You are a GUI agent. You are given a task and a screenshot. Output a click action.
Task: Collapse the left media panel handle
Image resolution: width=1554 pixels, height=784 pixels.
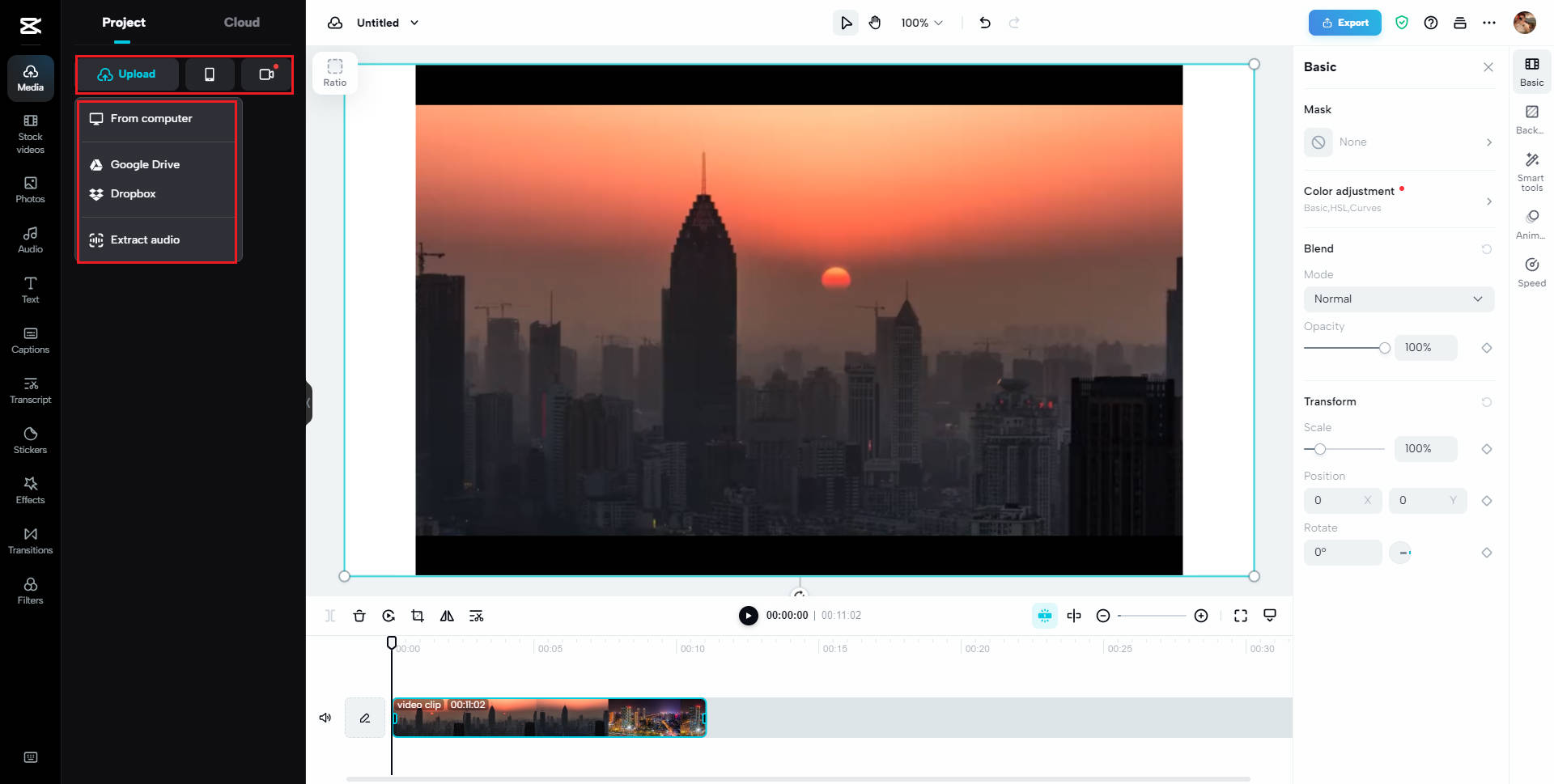[308, 403]
